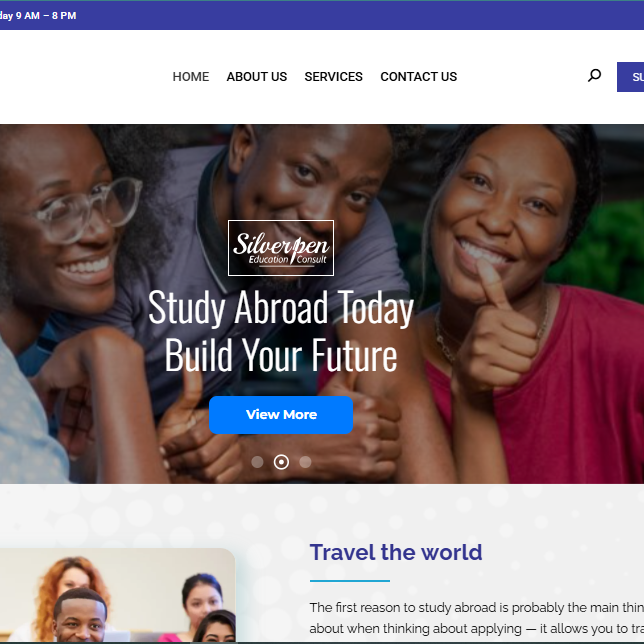Click the partially visible blue SU button

point(630,77)
